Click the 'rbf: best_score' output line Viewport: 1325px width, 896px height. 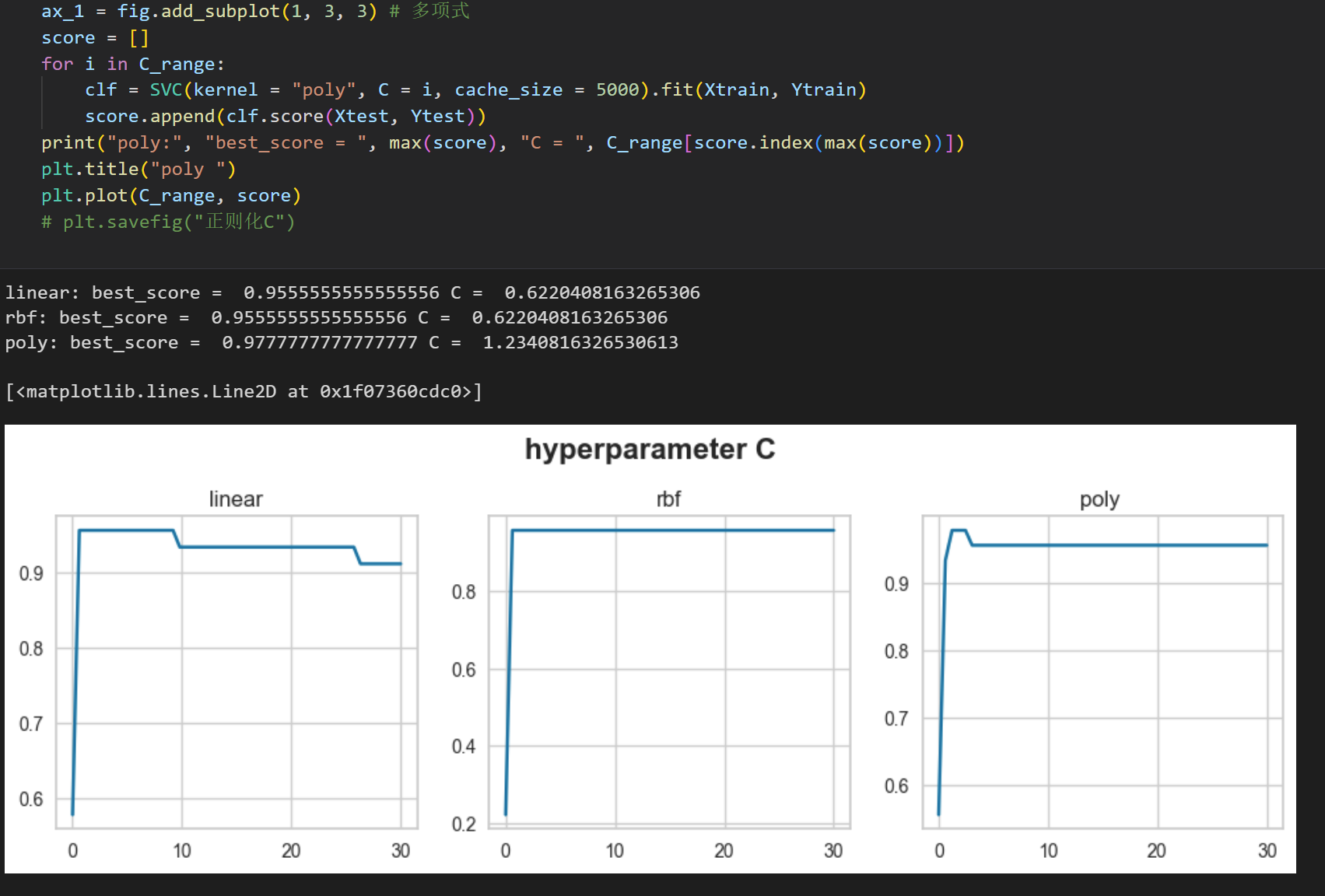click(x=336, y=317)
